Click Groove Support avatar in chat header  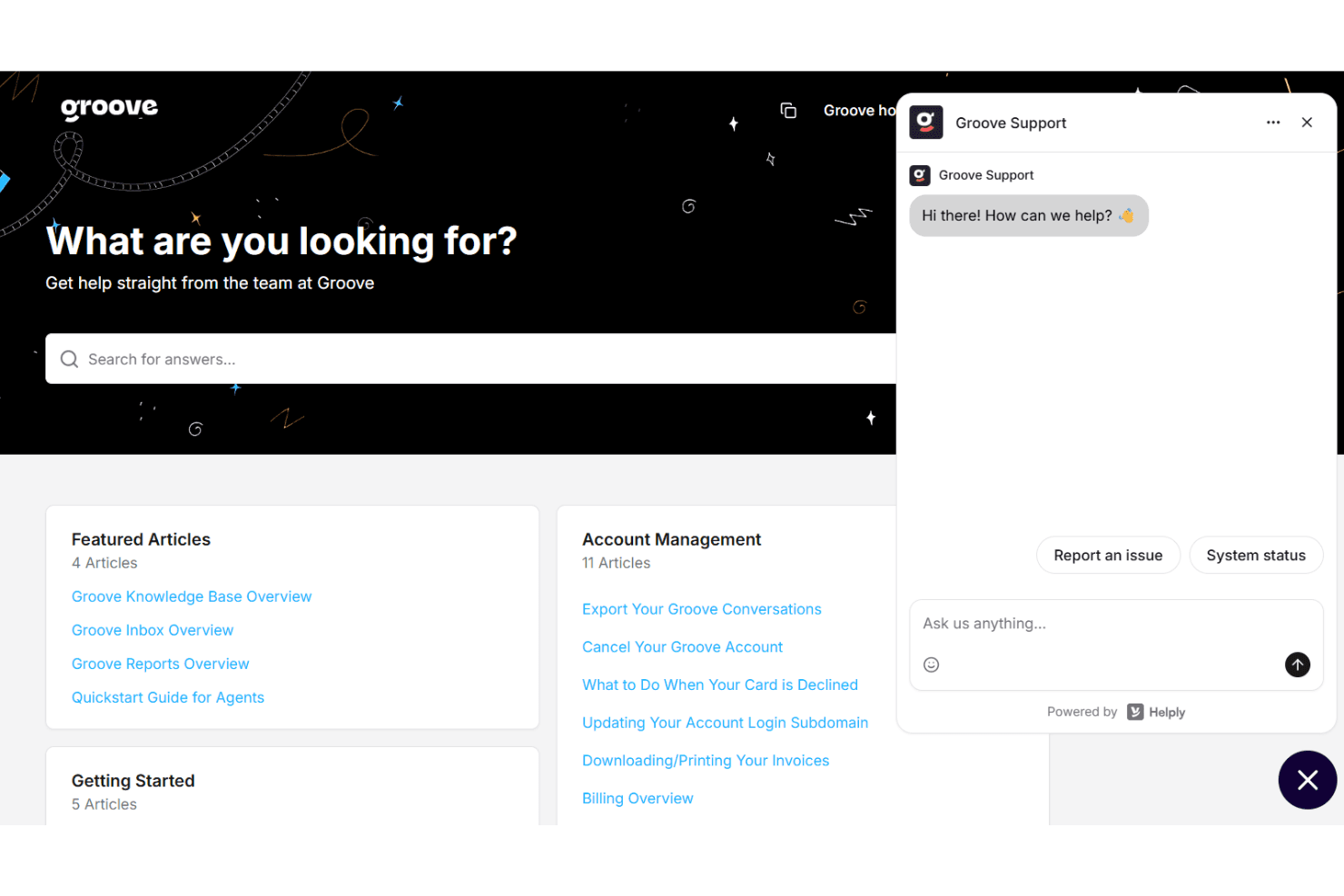coord(926,123)
